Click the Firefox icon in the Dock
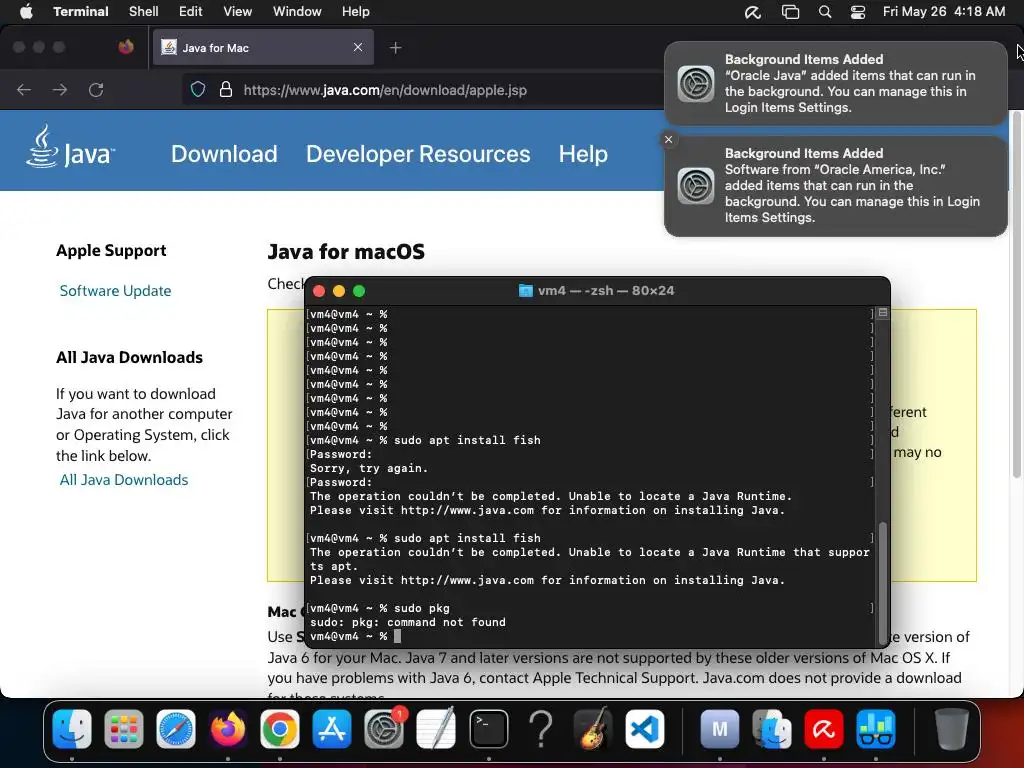Viewport: 1024px width, 768px height. tap(228, 729)
